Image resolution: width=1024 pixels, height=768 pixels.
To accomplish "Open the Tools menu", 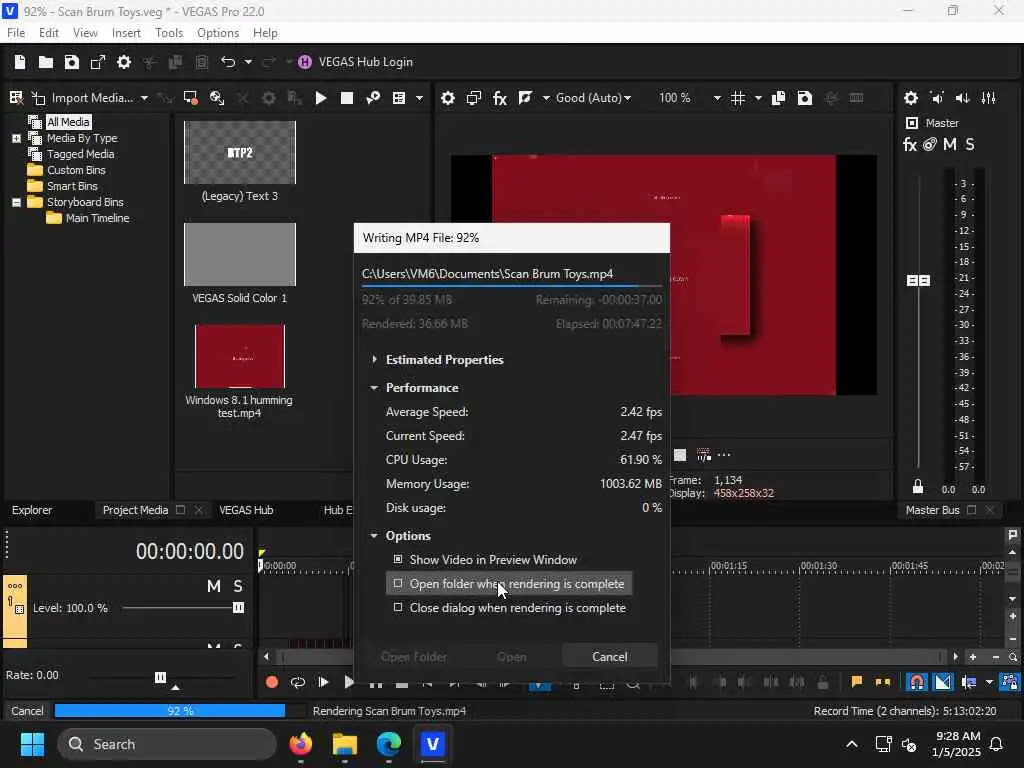I will (169, 33).
